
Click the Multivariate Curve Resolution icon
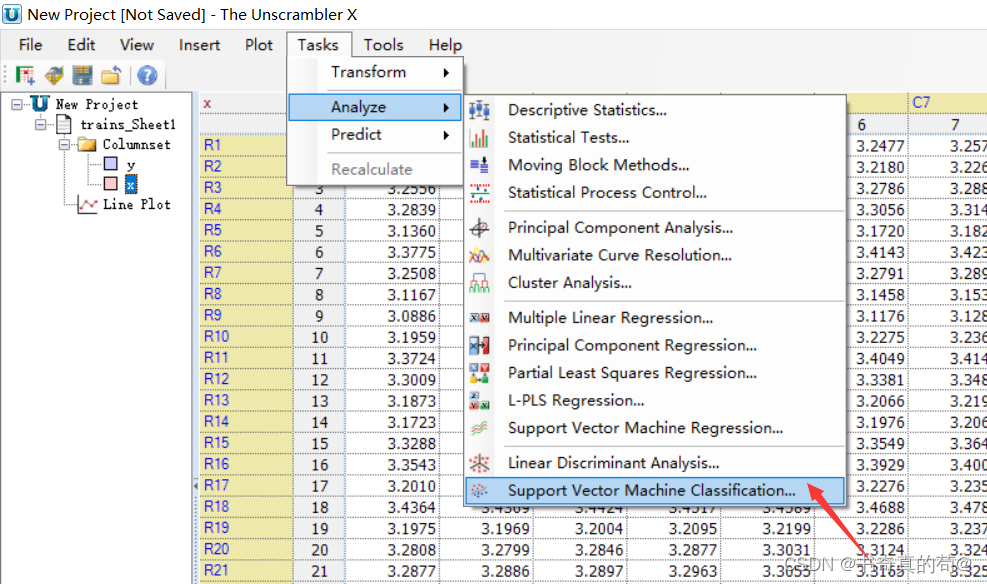pos(479,256)
